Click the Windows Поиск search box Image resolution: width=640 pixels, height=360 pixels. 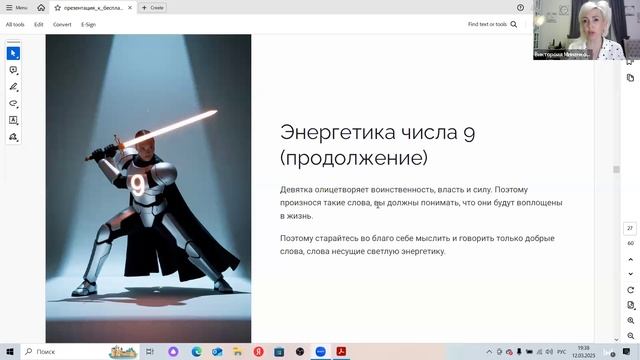coord(80,351)
